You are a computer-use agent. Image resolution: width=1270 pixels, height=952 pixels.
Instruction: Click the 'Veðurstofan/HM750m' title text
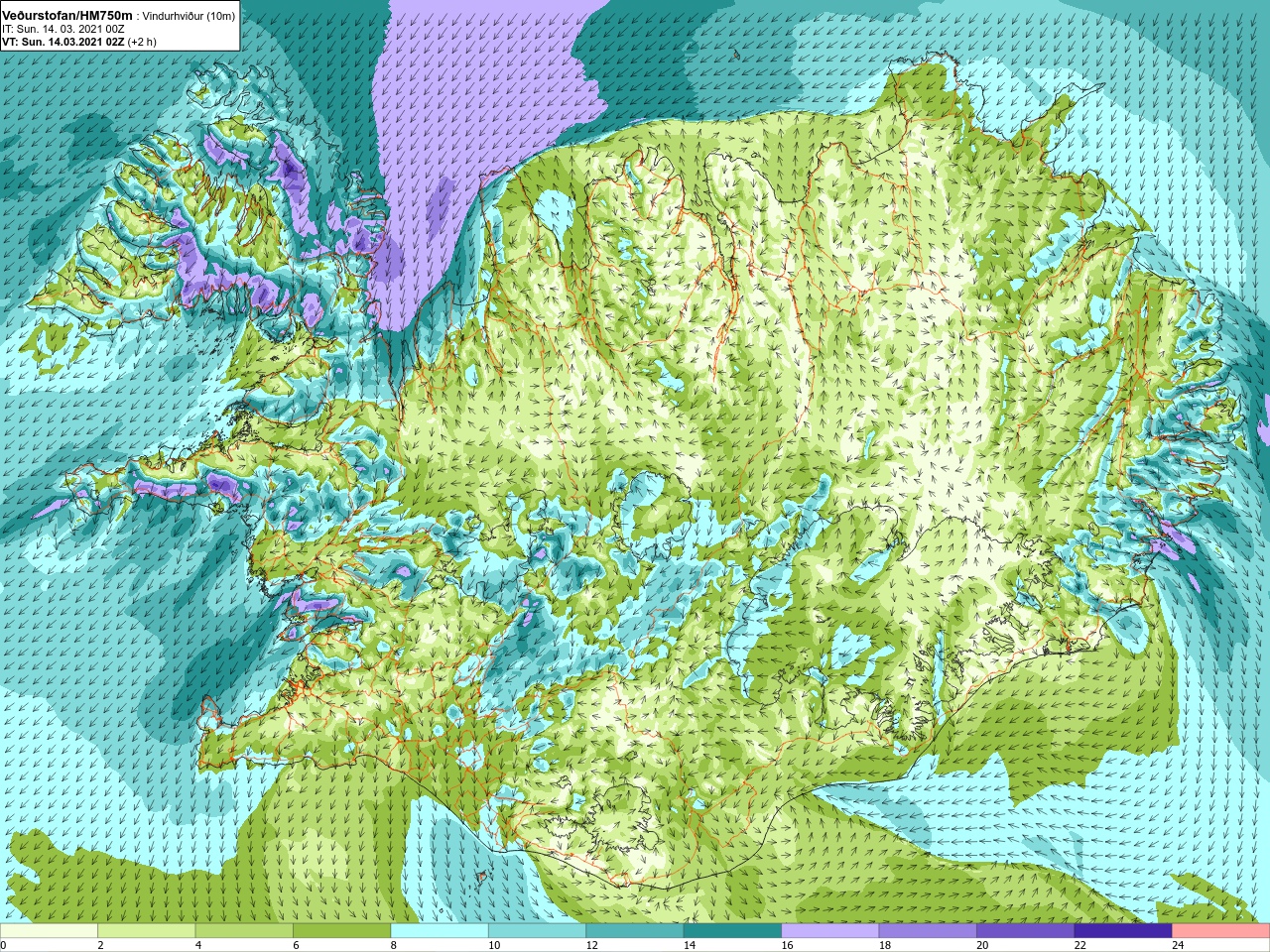click(67, 16)
